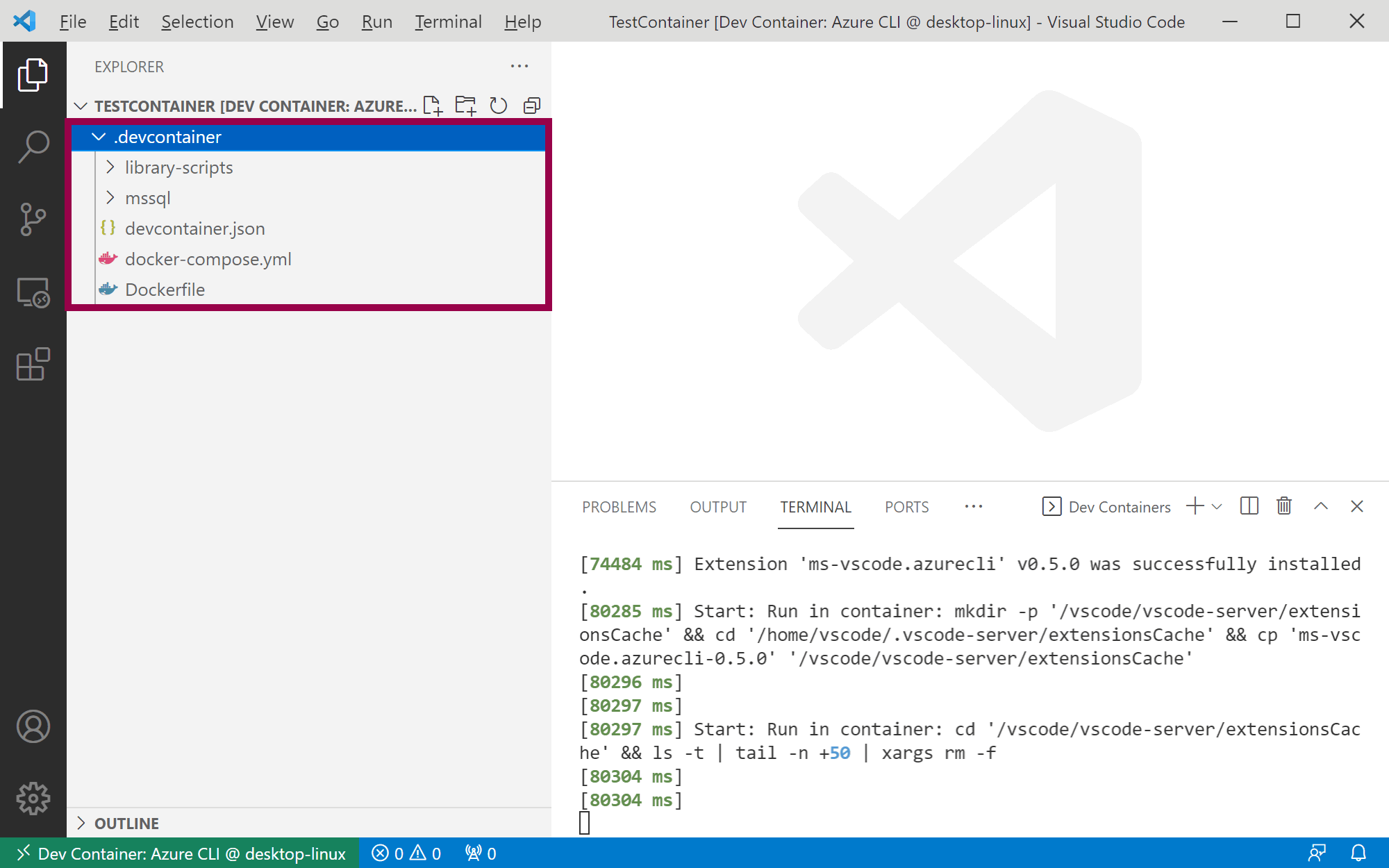This screenshot has height=868, width=1389.
Task: Open the docker-compose.yml file
Action: pyautogui.click(x=208, y=259)
